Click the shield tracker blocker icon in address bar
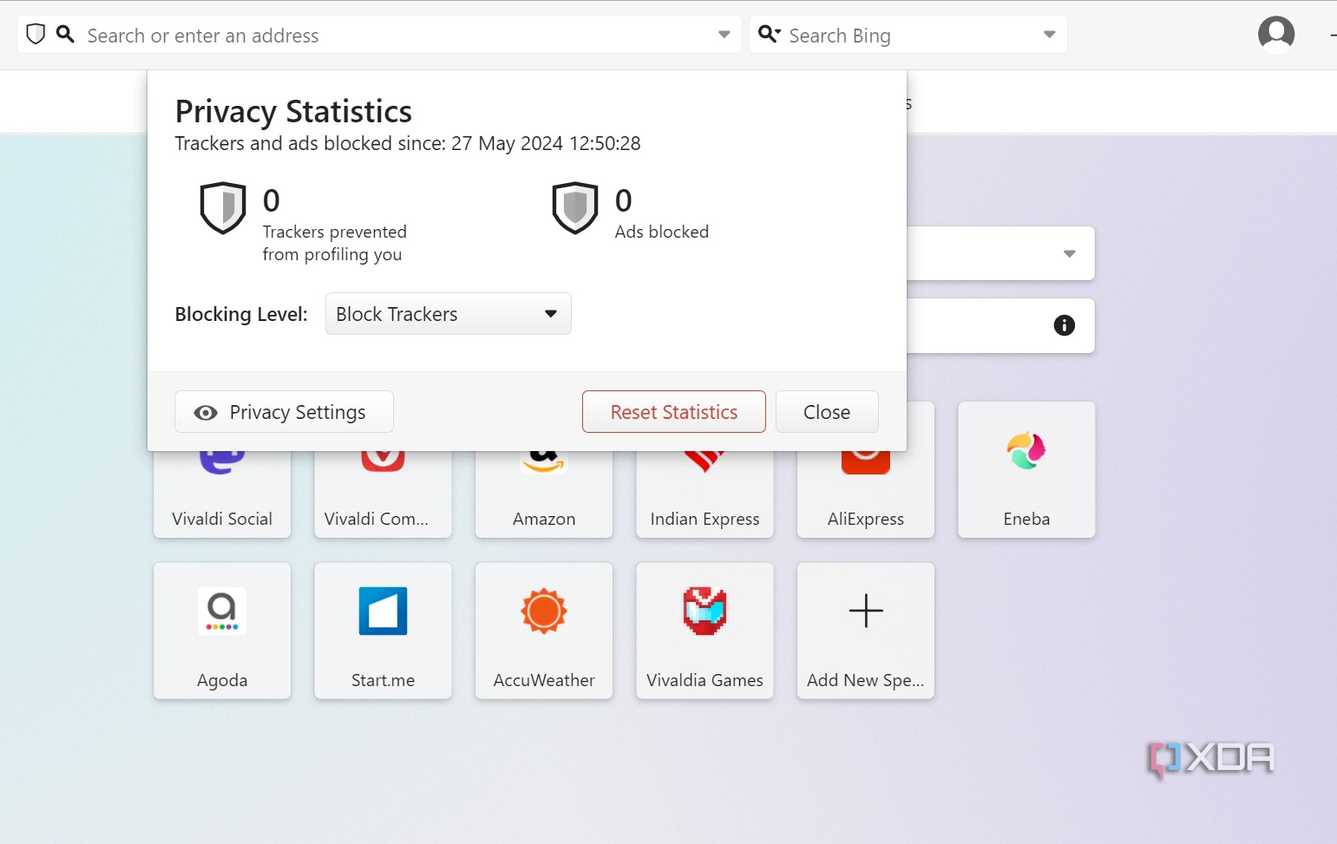Image resolution: width=1337 pixels, height=844 pixels. pyautogui.click(x=36, y=34)
